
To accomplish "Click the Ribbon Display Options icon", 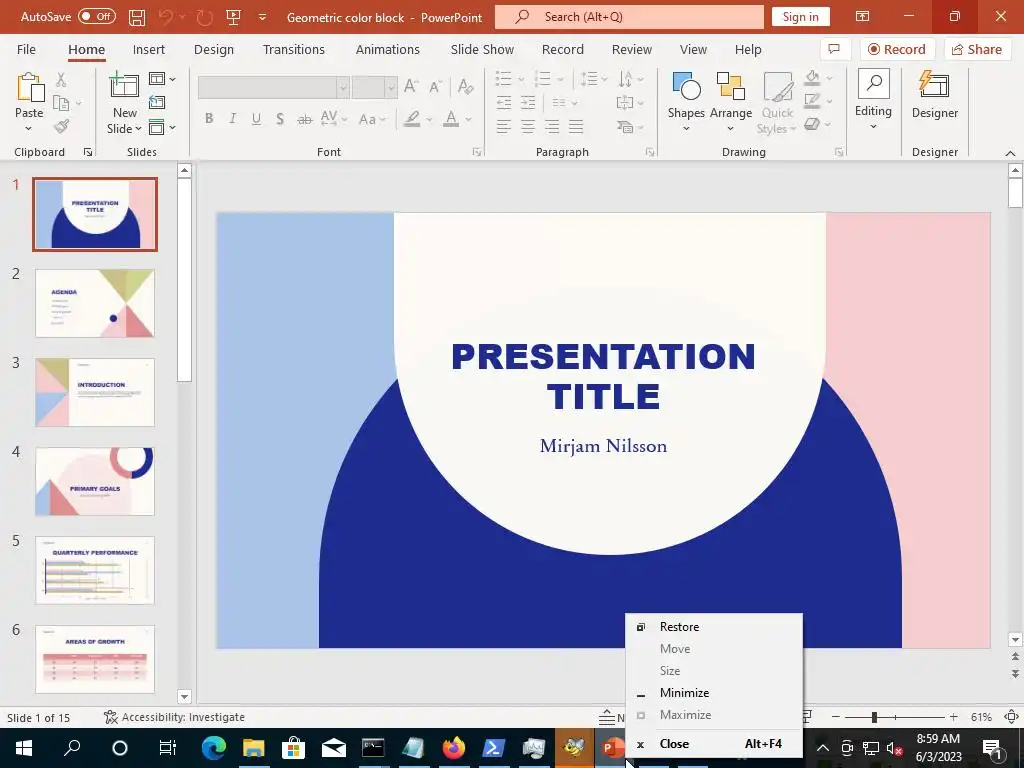I will pos(863,16).
